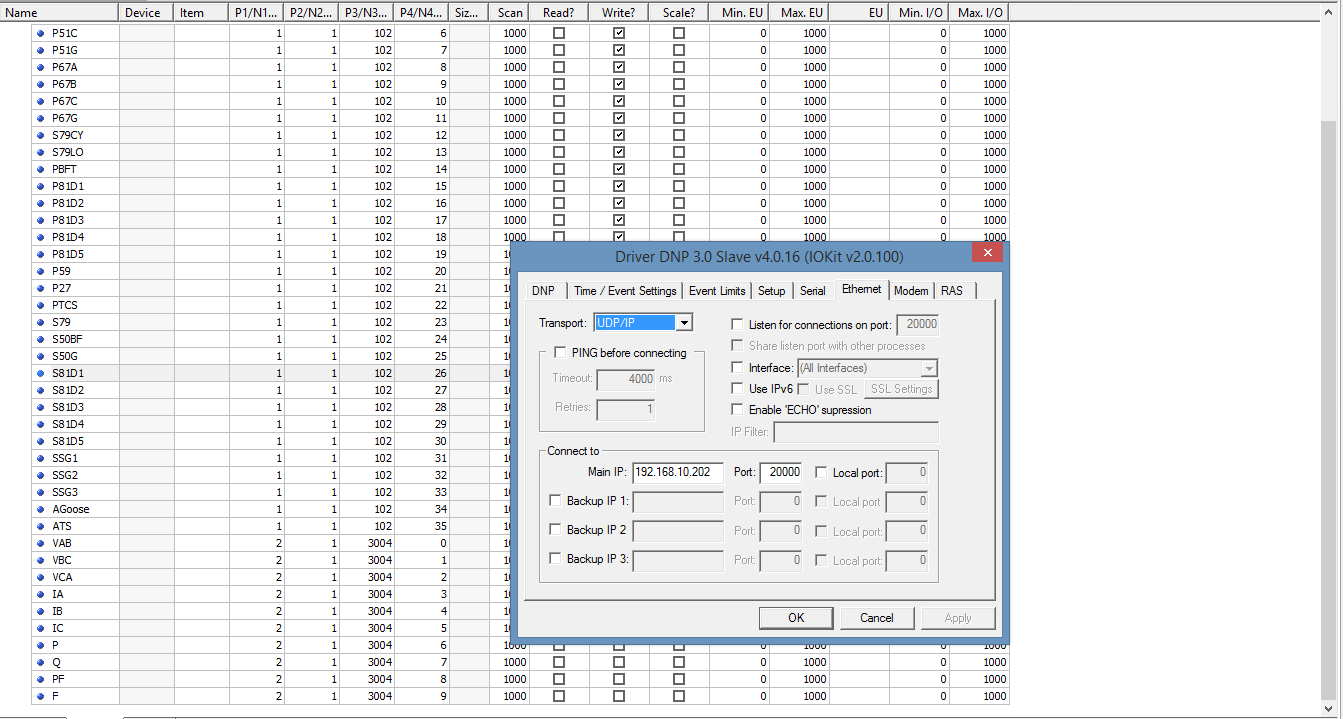Image resolution: width=1343 pixels, height=719 pixels.
Task: Check the Backup IP 3 checkbox
Action: (556, 559)
